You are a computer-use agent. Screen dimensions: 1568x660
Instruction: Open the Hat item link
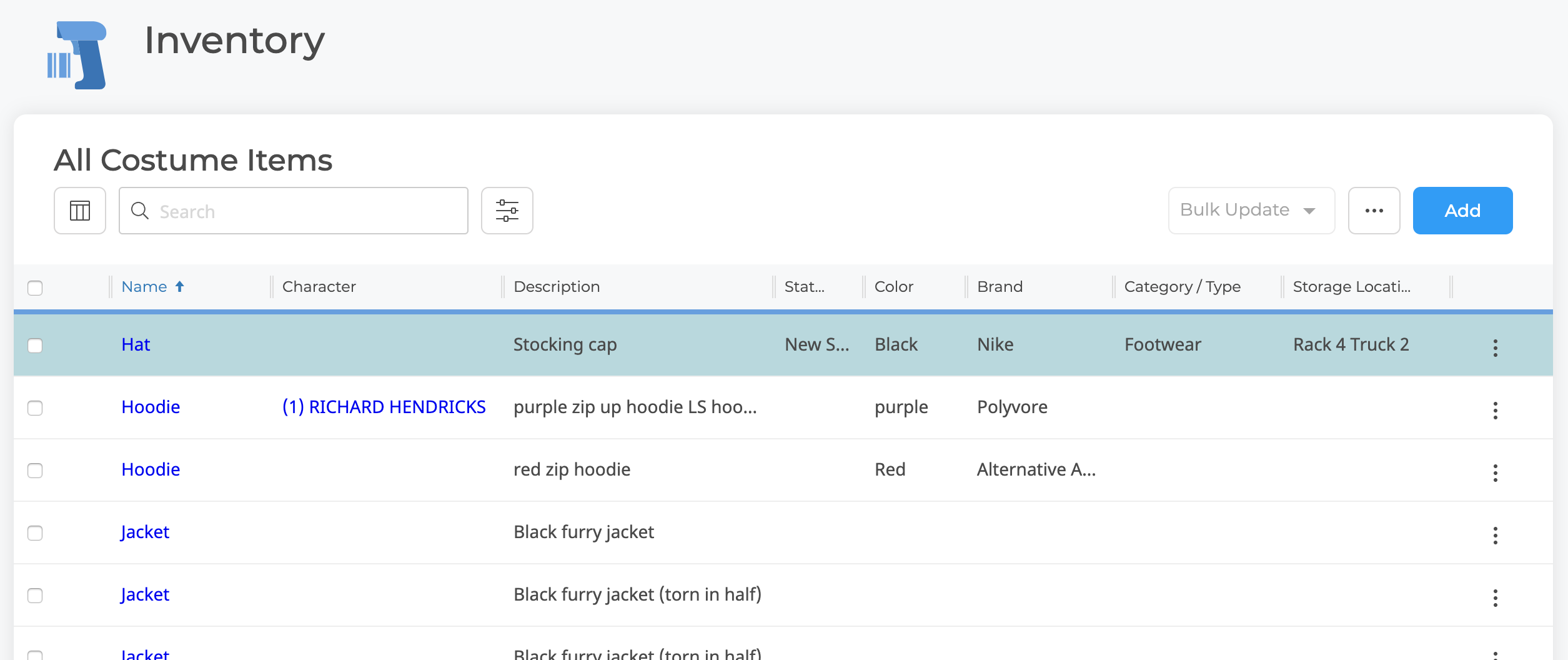[x=136, y=344]
